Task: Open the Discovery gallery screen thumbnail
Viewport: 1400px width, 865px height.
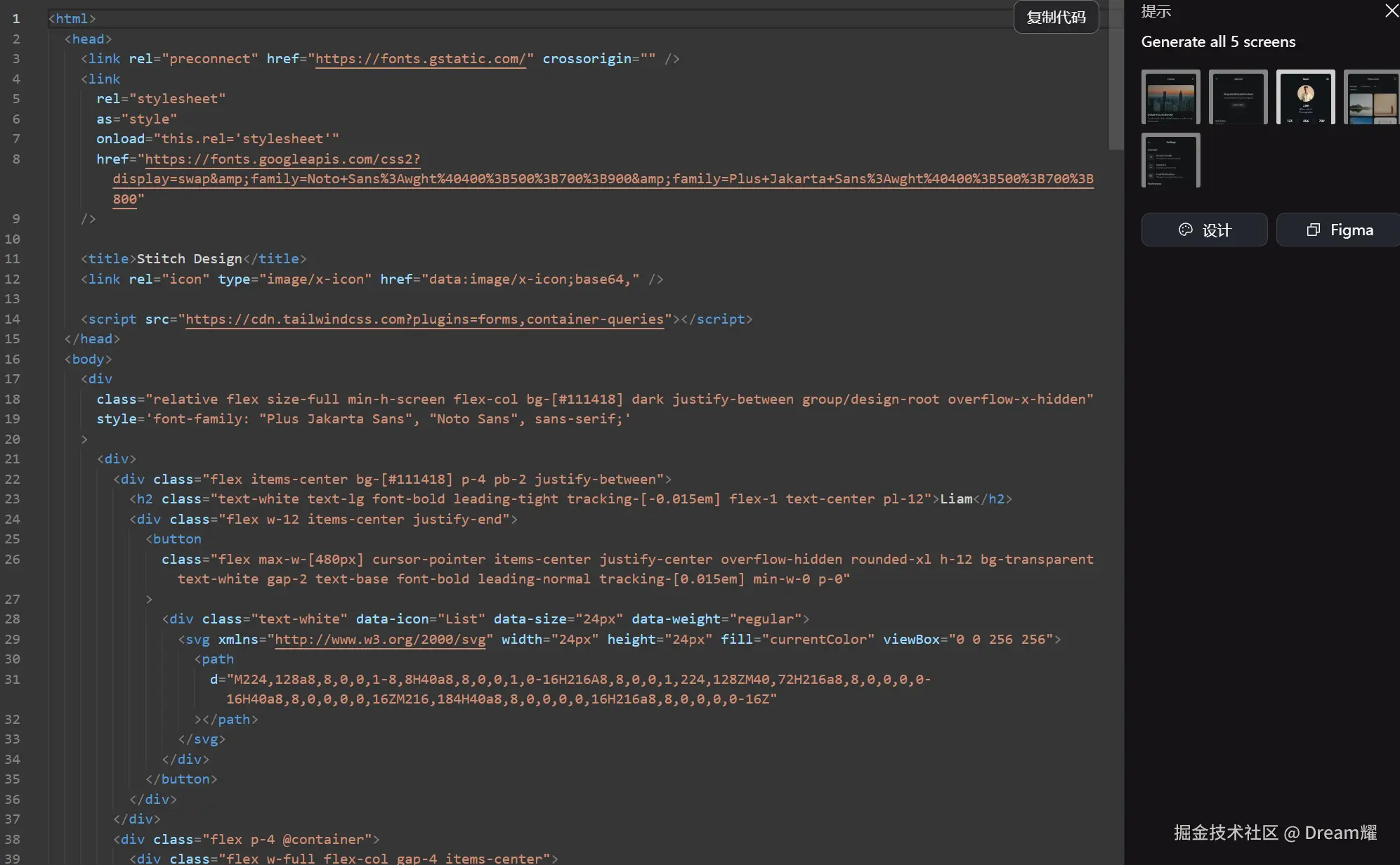Action: (x=1371, y=98)
